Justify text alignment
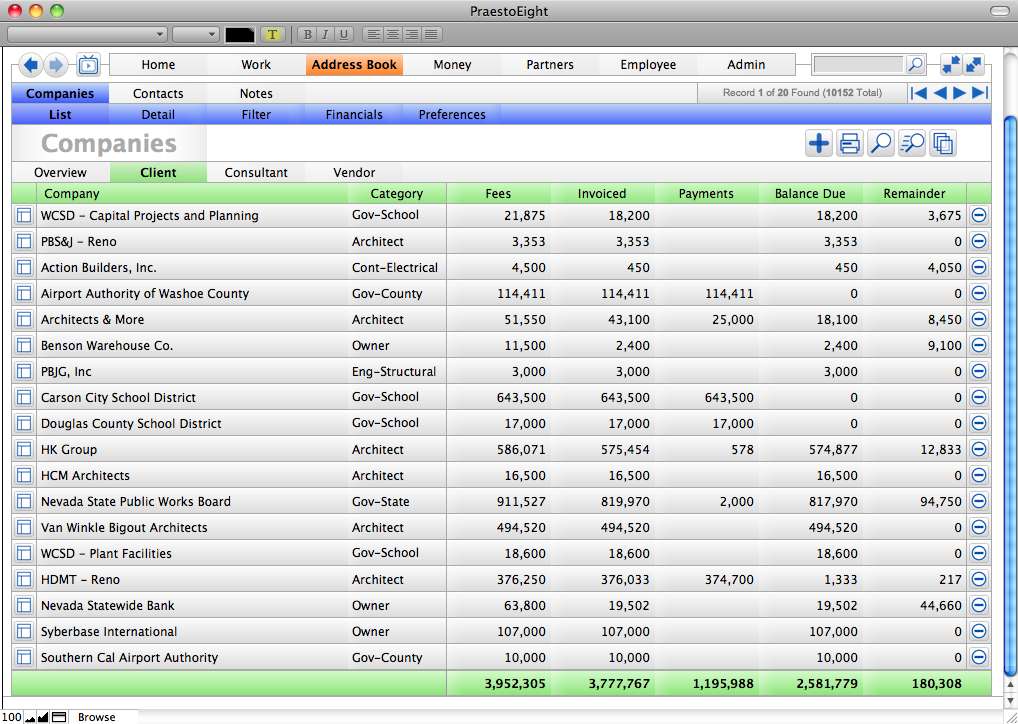1018x724 pixels. (431, 34)
